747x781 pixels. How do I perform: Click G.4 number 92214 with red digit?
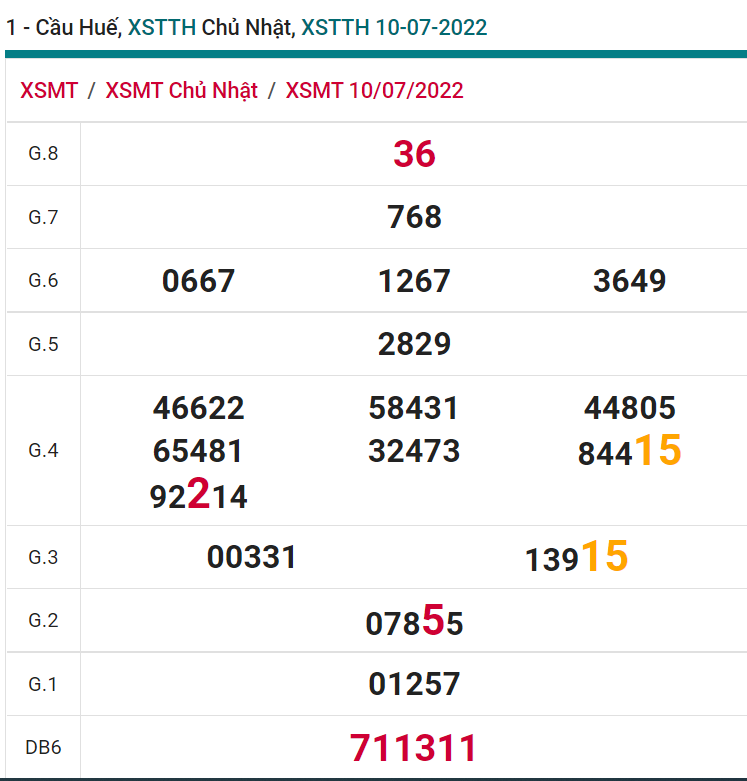(198, 496)
